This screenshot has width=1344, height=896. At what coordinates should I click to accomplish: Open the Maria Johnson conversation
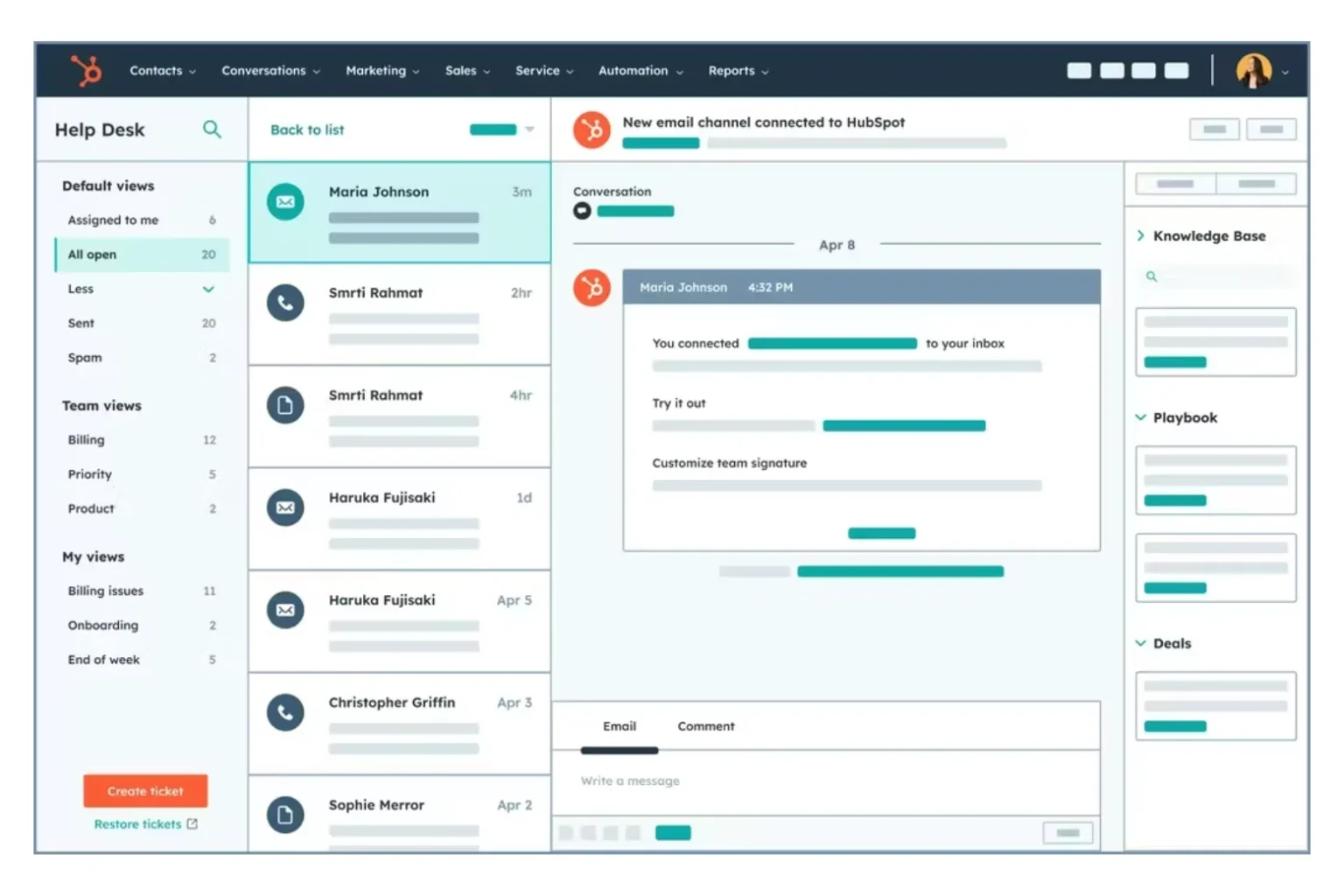(x=400, y=212)
